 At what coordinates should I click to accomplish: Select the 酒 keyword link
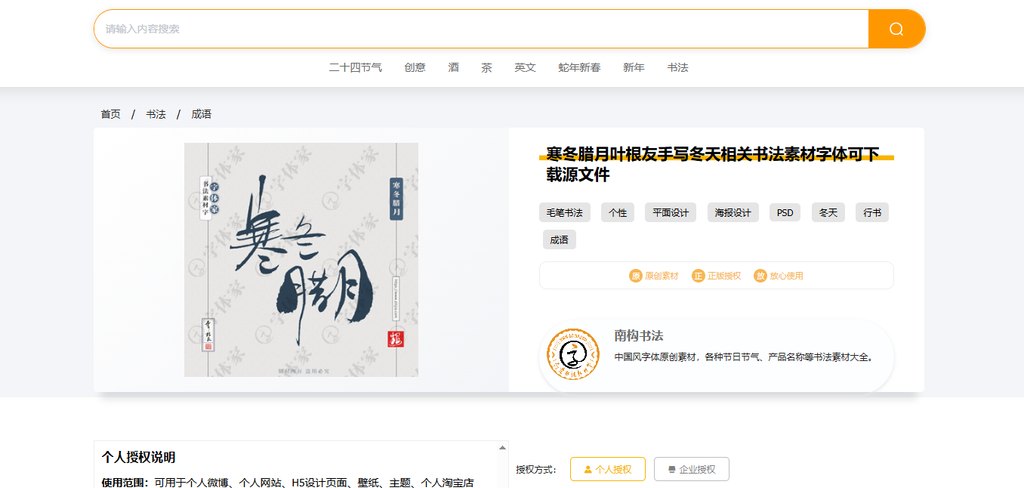453,67
